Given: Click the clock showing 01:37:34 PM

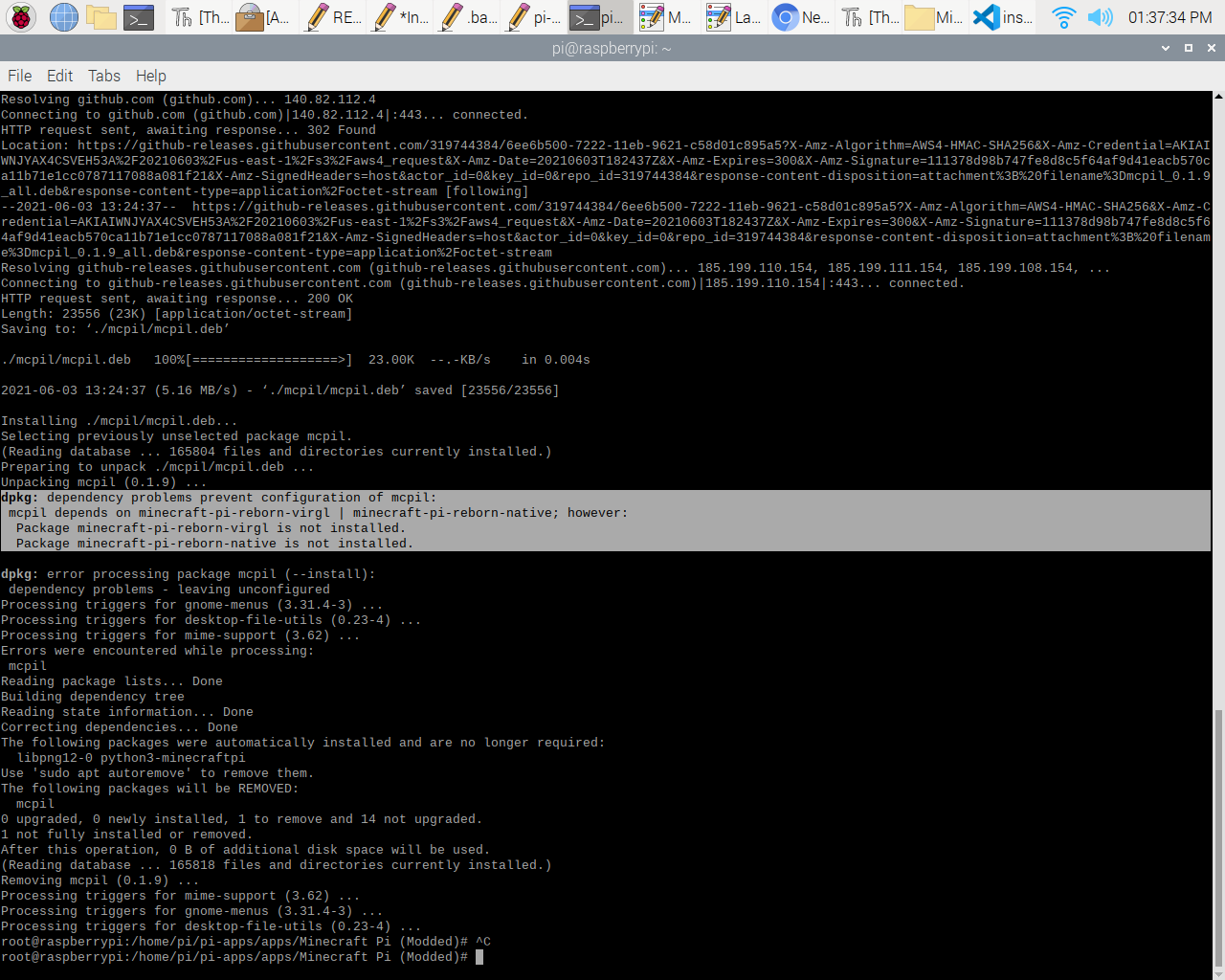Looking at the screenshot, I should coord(1169,17).
